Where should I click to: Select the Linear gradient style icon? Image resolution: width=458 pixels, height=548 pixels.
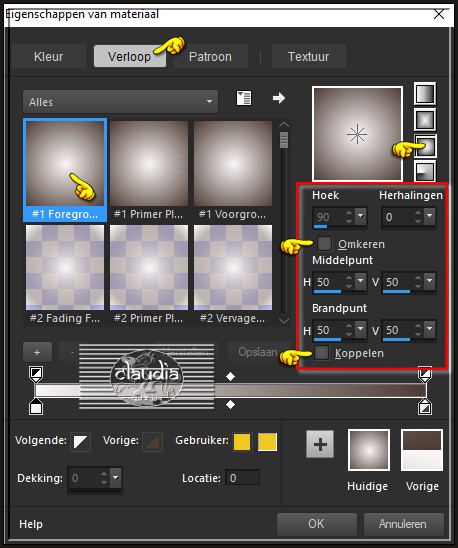(x=425, y=94)
